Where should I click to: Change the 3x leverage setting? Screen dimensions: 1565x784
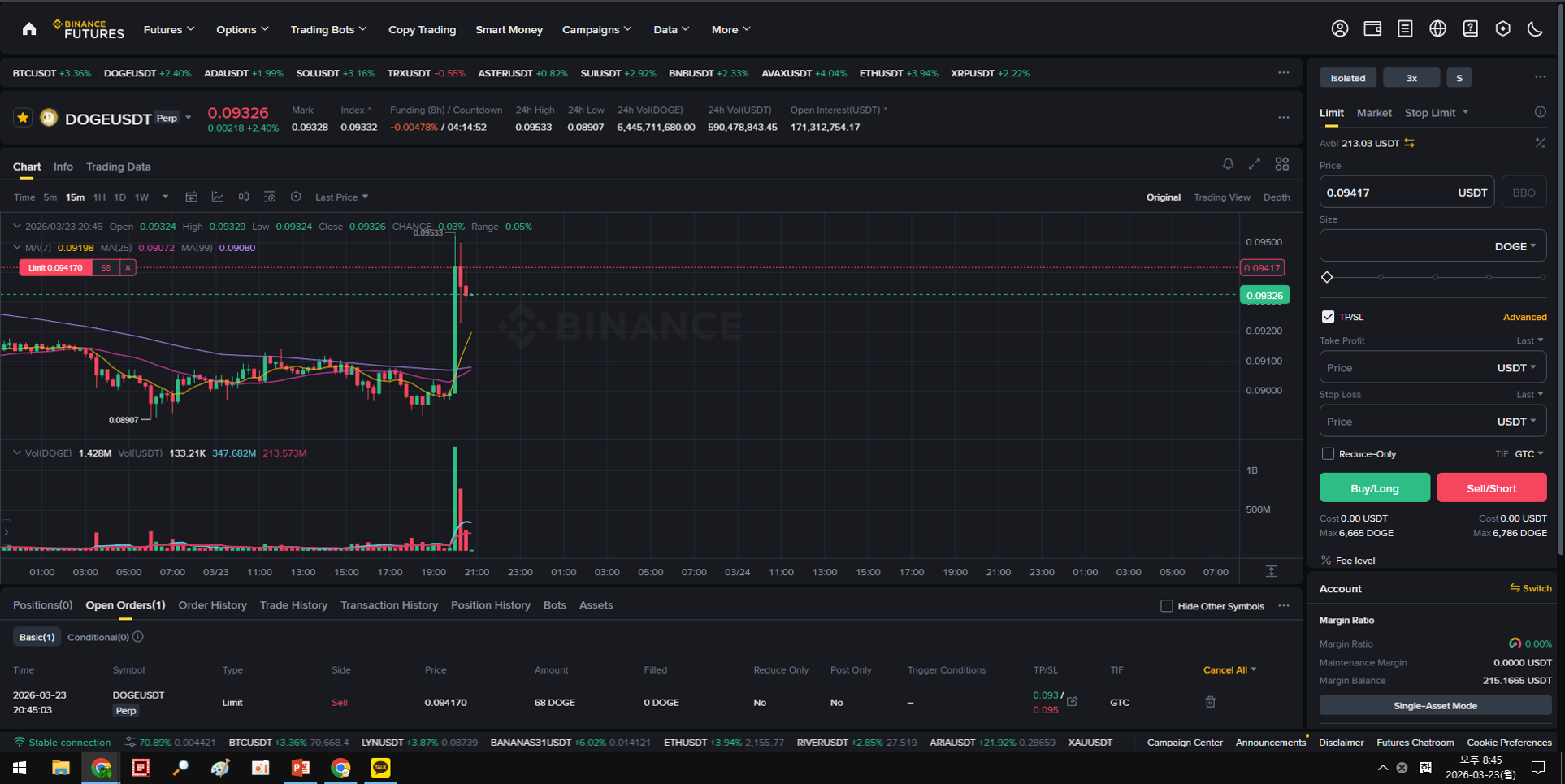(x=1411, y=78)
